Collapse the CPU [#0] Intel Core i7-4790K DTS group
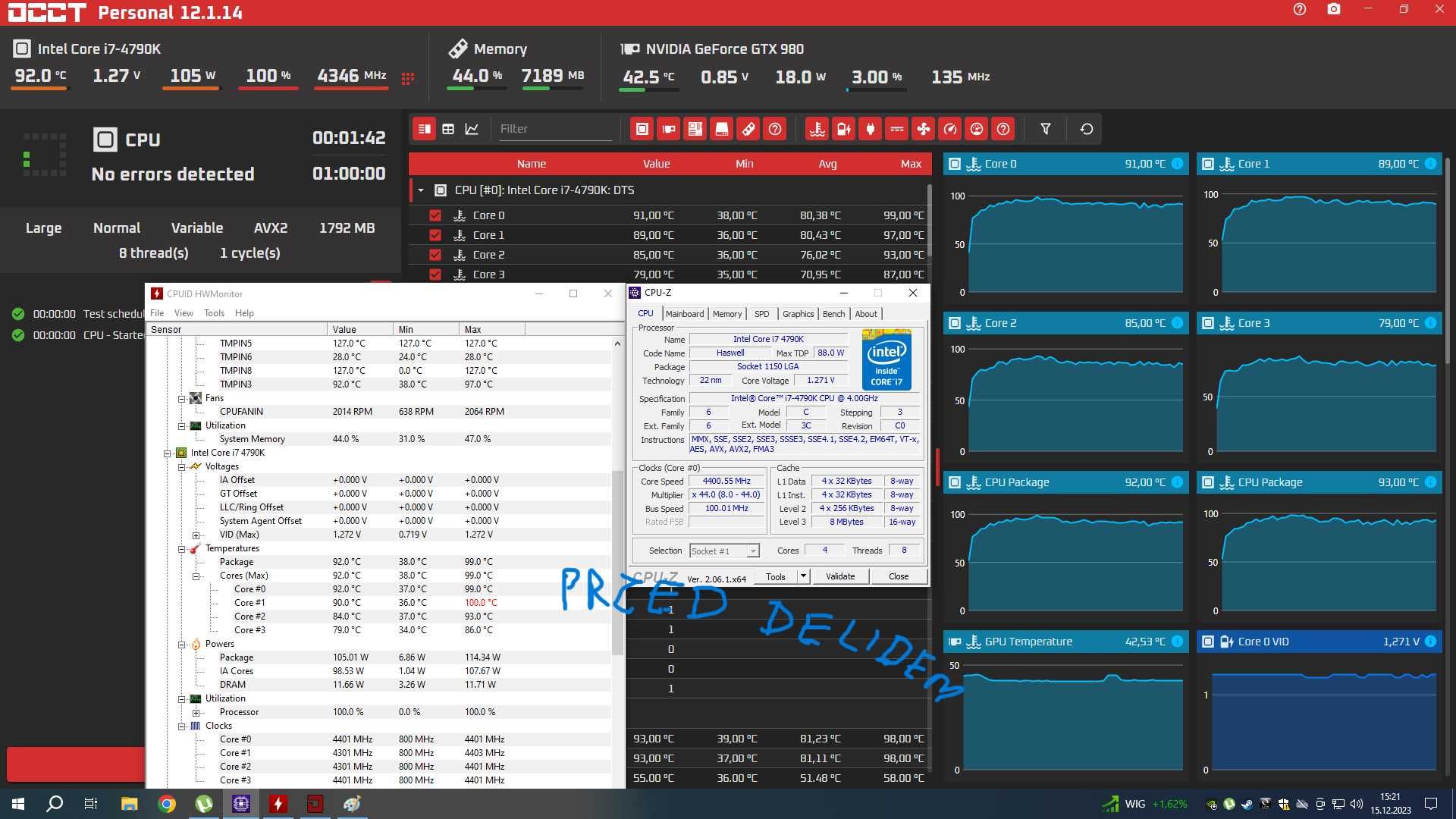 tap(421, 190)
